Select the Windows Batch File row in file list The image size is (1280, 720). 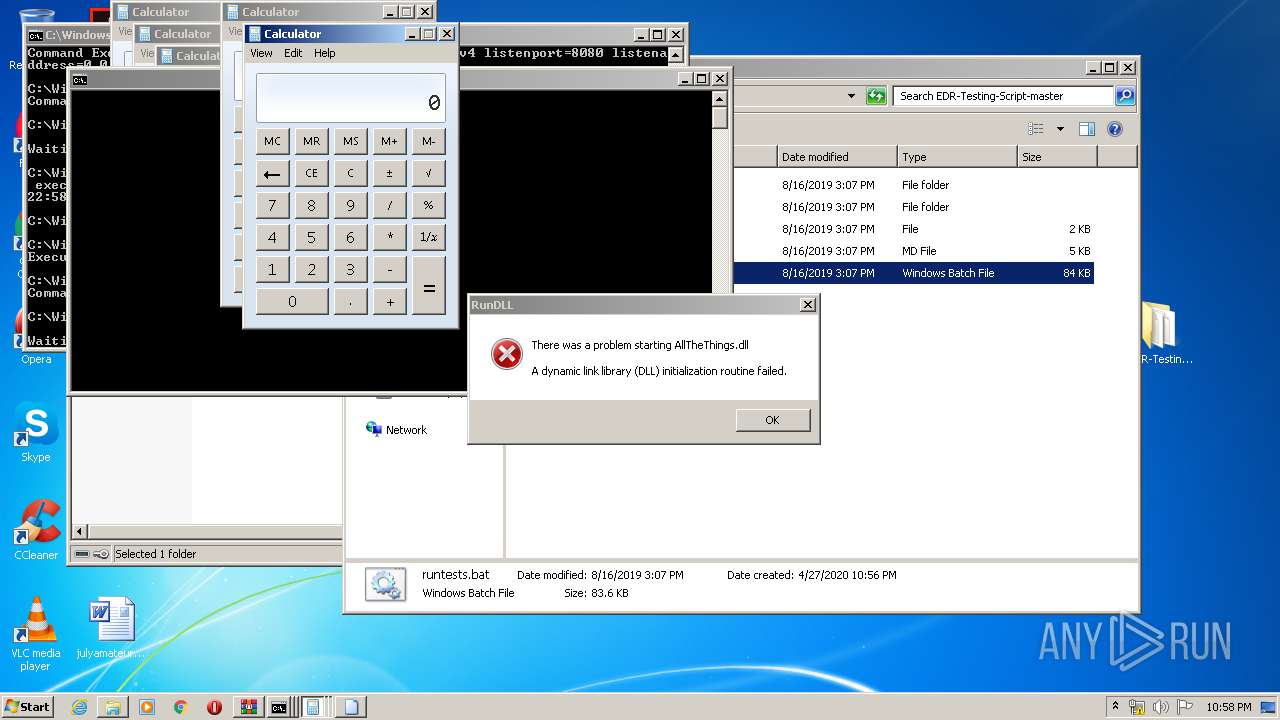click(914, 273)
